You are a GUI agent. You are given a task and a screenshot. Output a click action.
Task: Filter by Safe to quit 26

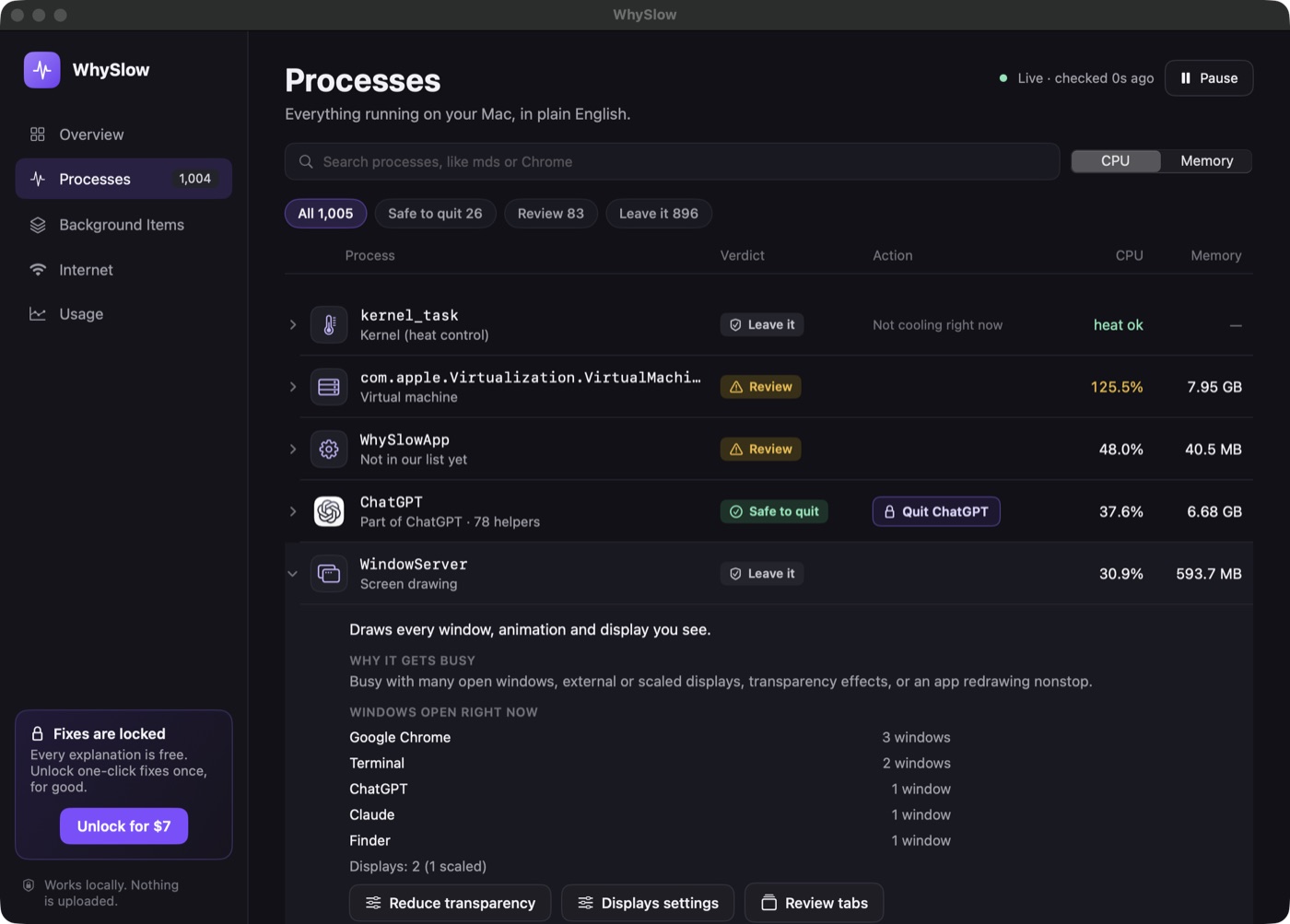(435, 214)
